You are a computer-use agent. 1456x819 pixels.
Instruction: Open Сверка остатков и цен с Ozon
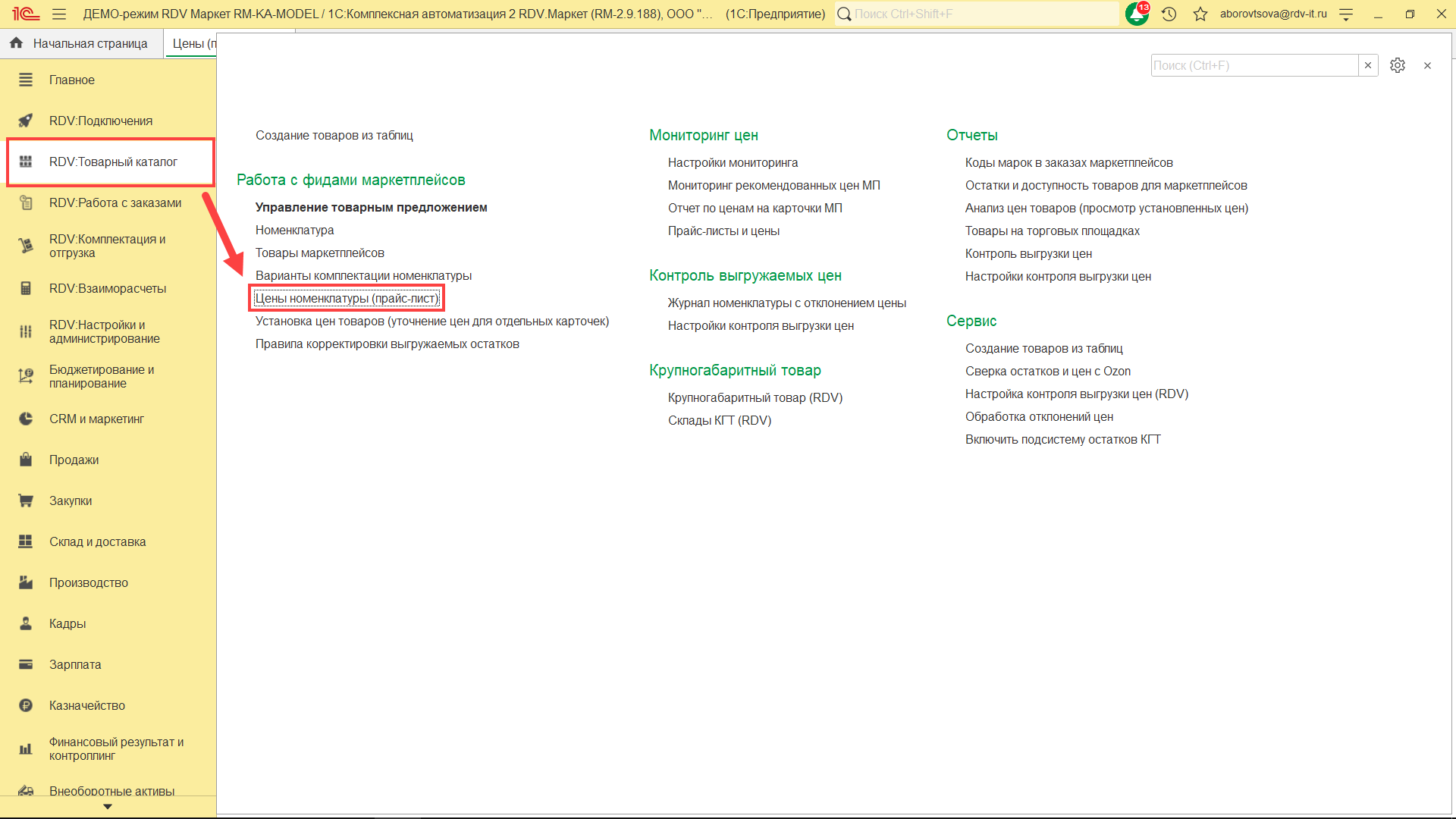point(1047,372)
